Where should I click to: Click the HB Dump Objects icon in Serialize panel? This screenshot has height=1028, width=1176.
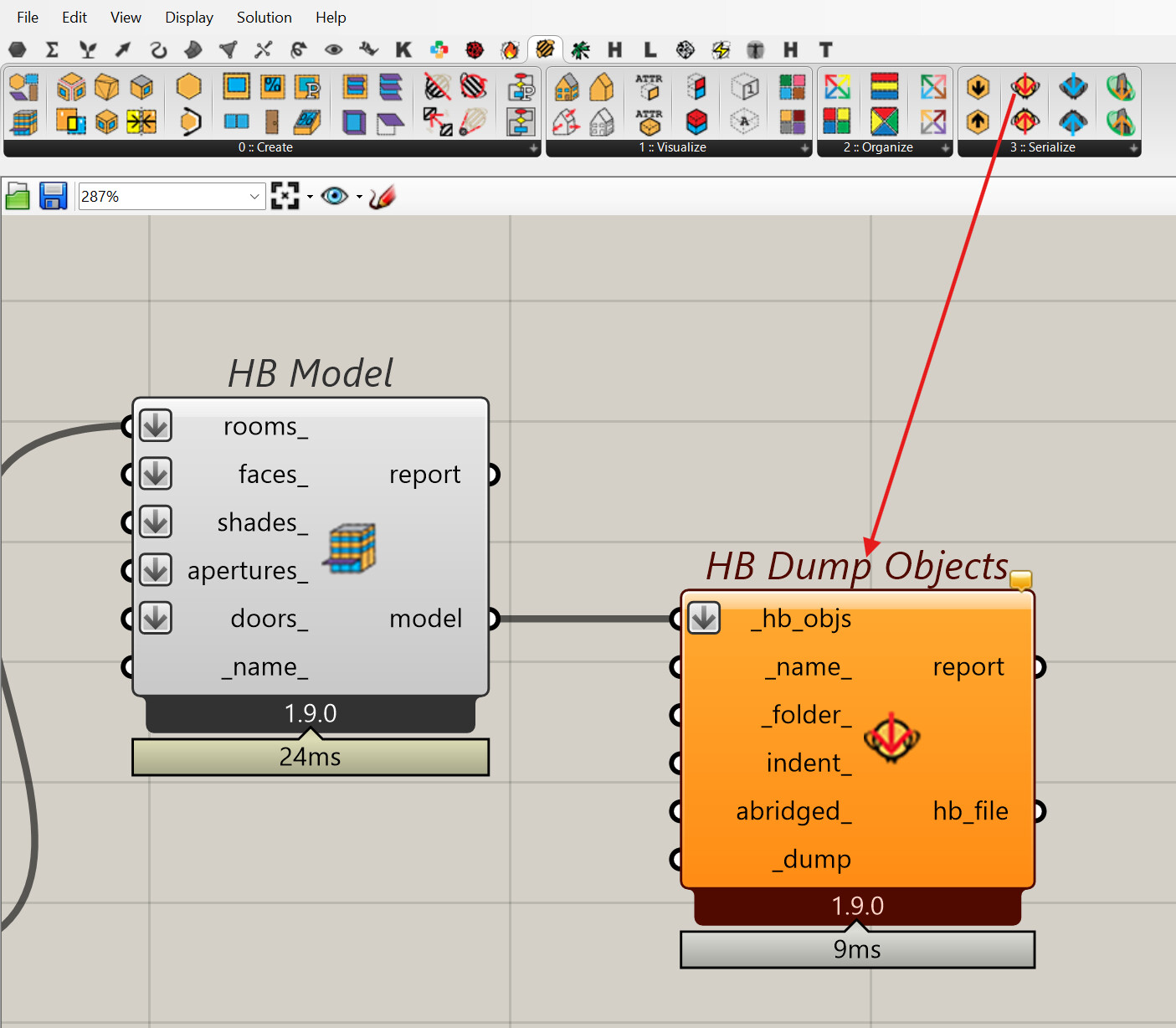pyautogui.click(x=1025, y=87)
